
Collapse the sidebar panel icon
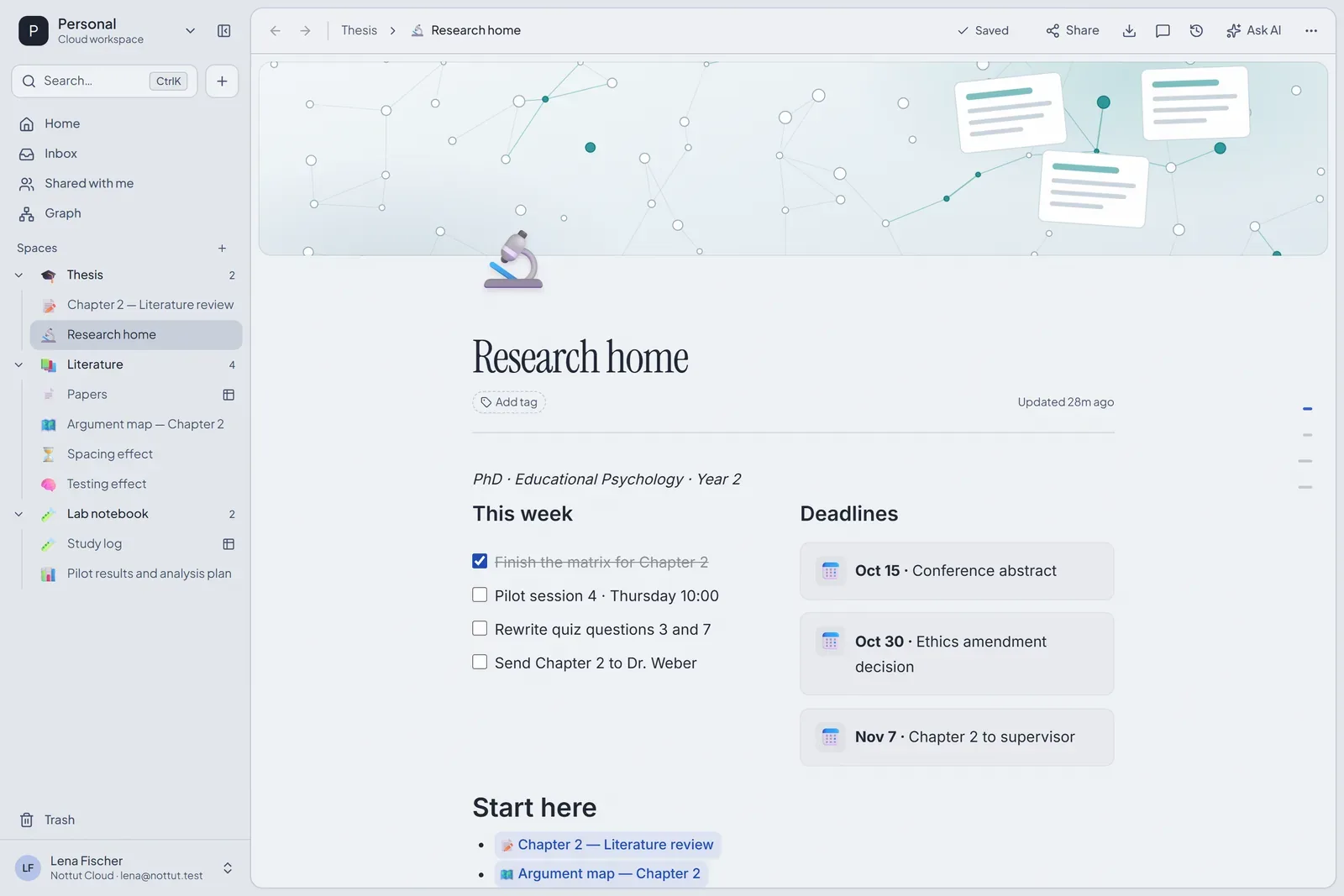[x=223, y=31]
